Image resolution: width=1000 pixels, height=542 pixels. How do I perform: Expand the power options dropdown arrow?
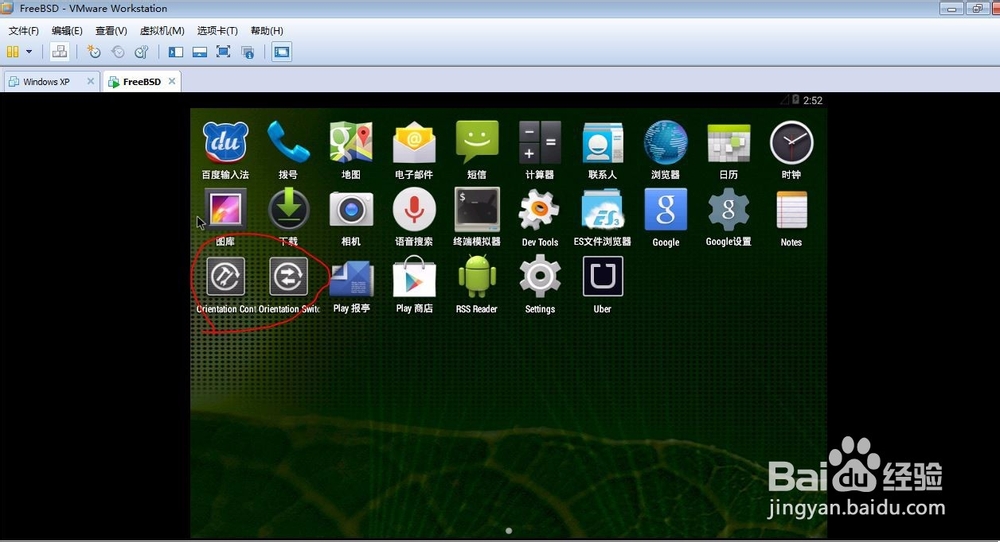(x=29, y=52)
